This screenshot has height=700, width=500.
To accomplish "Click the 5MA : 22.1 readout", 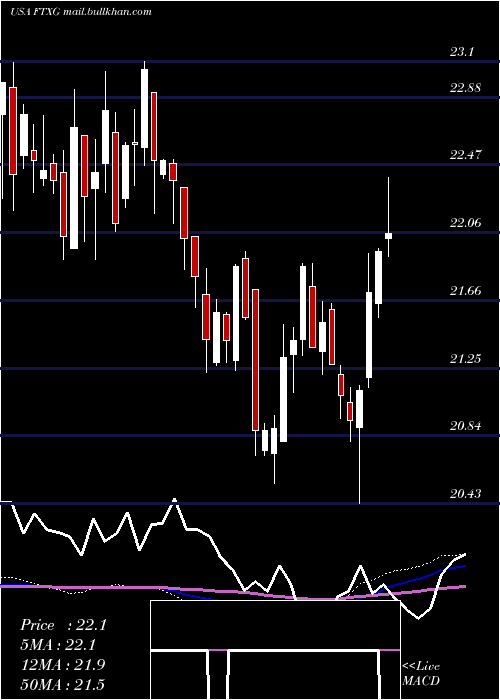I will coord(58,645).
